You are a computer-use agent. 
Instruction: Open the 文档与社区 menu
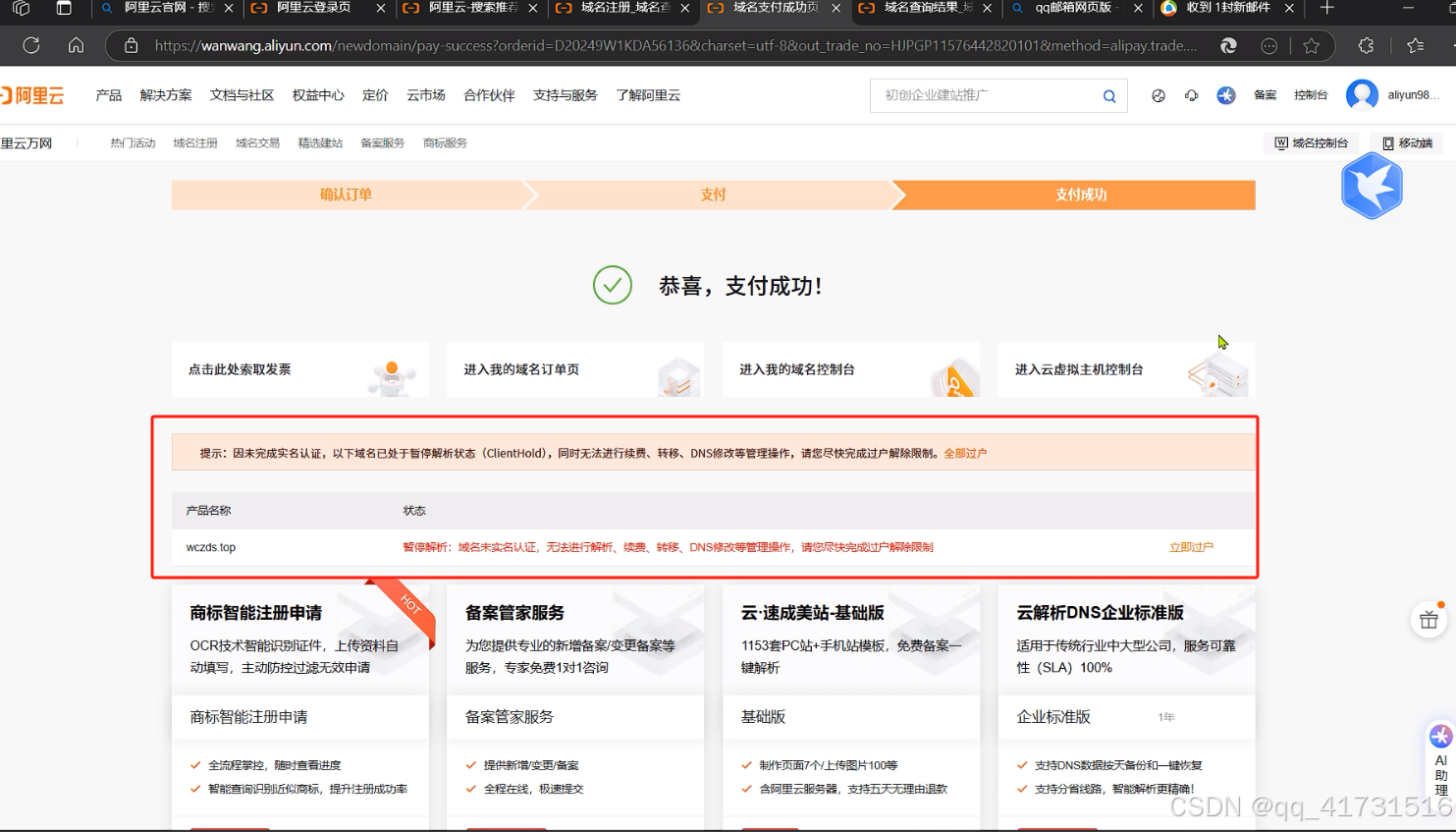[x=242, y=95]
